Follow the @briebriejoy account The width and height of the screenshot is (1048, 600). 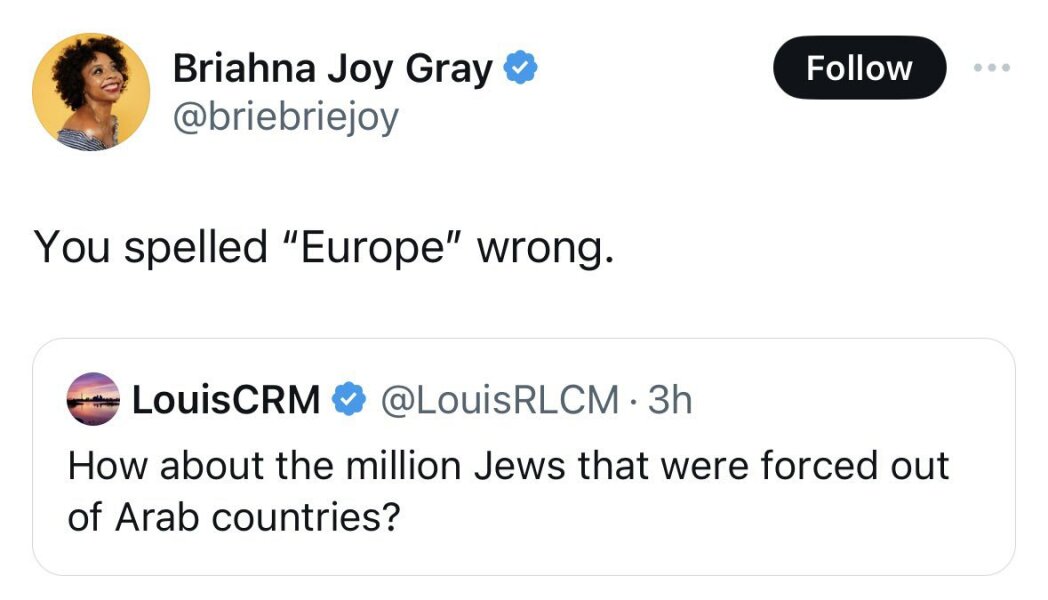coord(859,68)
